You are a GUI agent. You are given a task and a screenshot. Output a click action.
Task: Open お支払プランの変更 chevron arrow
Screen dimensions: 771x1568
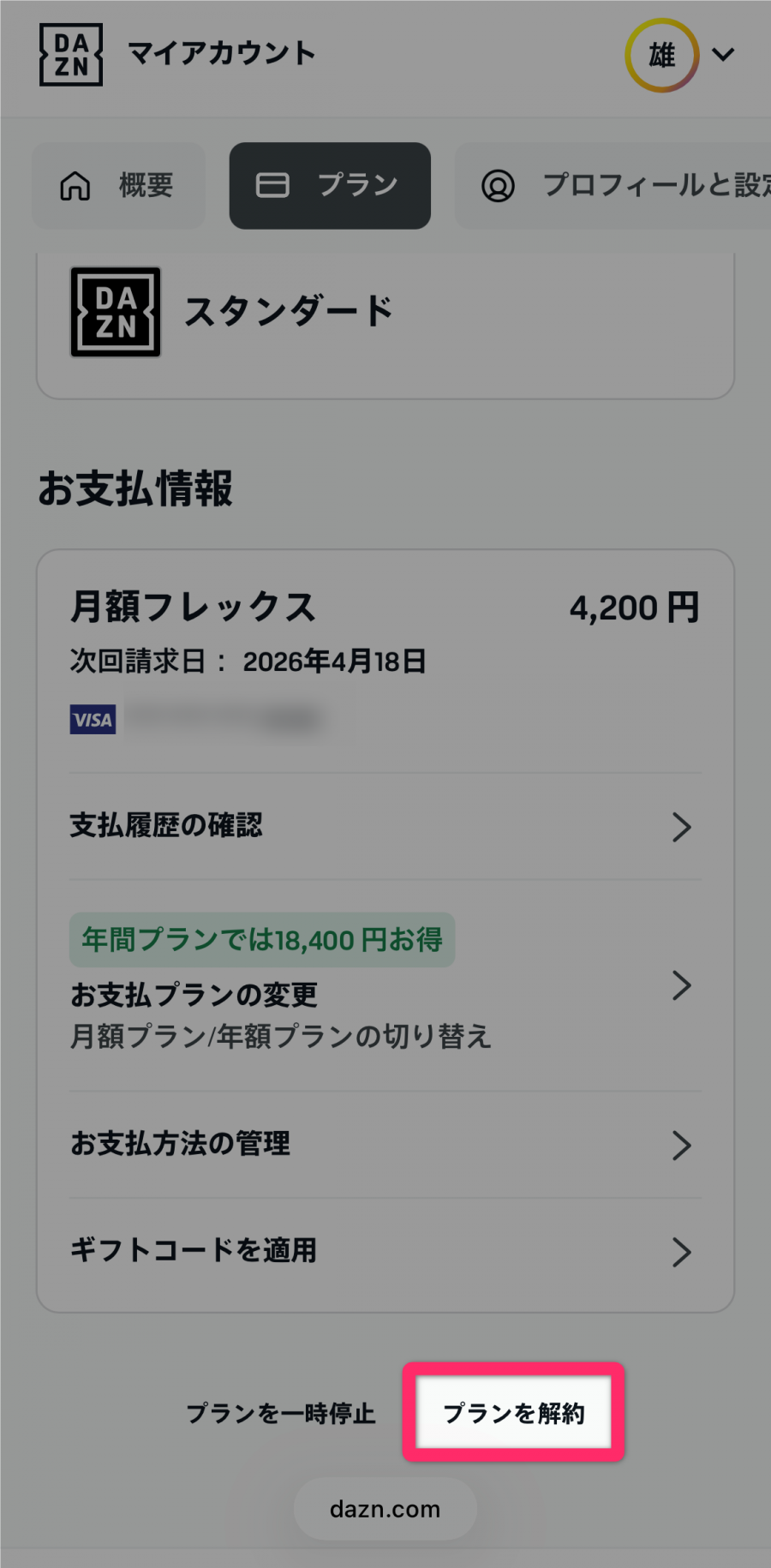point(681,986)
